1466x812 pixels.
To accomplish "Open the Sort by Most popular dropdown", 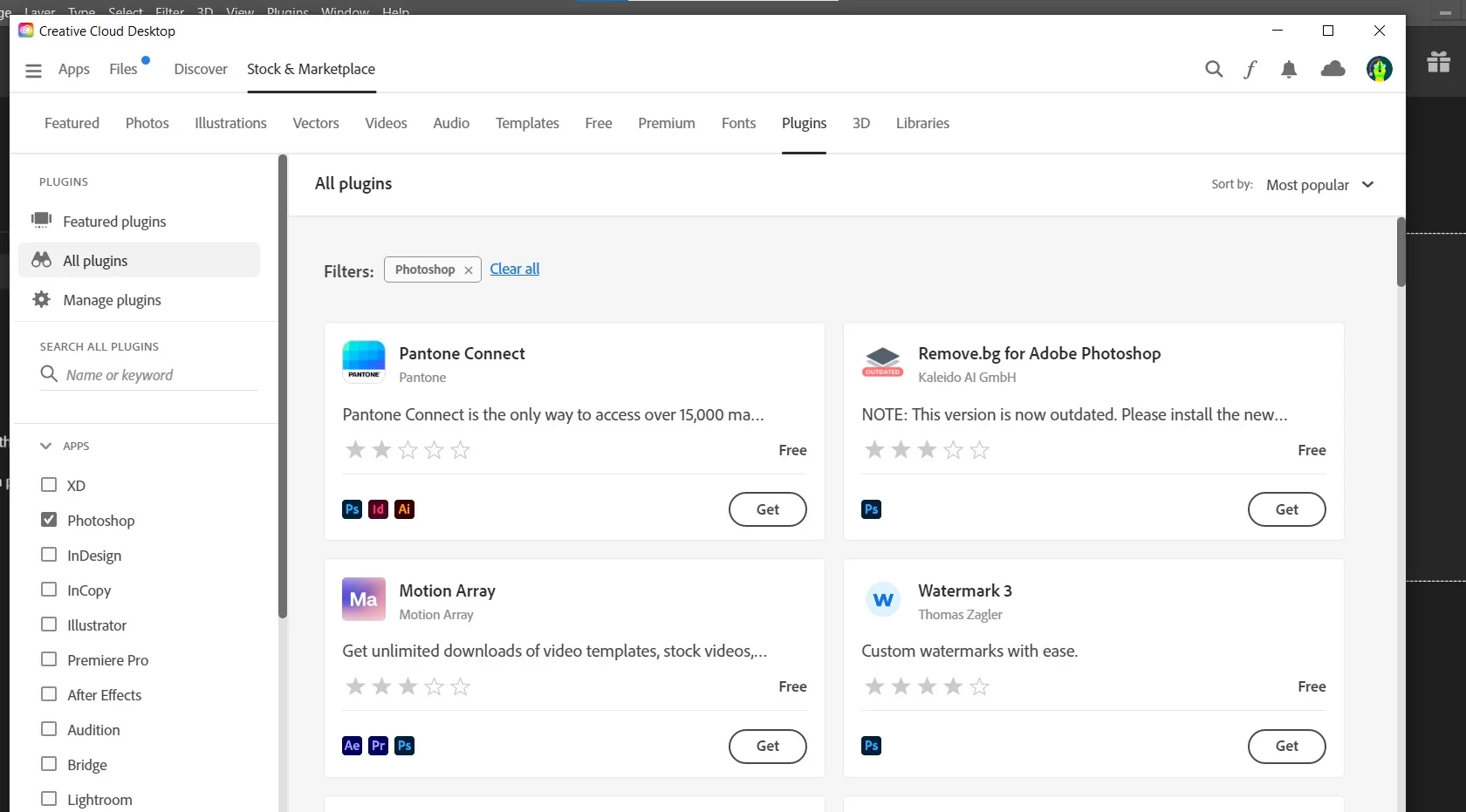I will pyautogui.click(x=1320, y=185).
